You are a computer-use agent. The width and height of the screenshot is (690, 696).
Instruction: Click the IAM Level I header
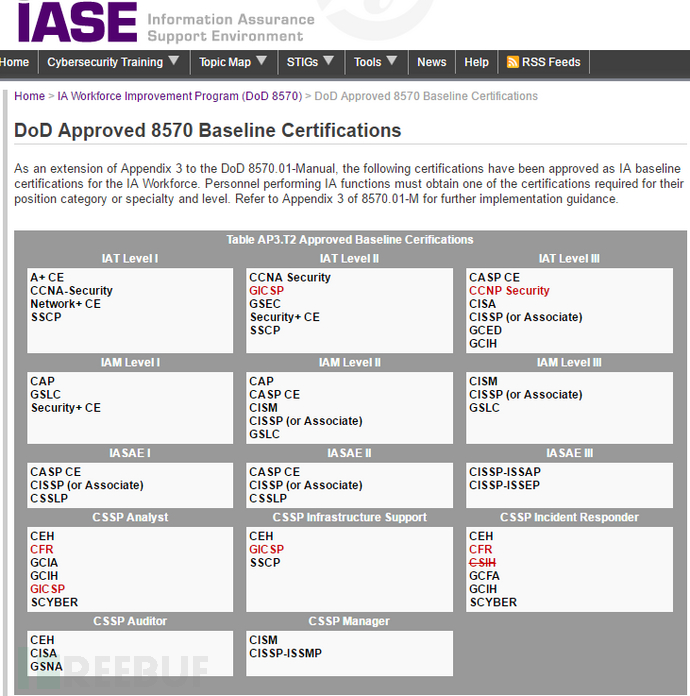130,362
